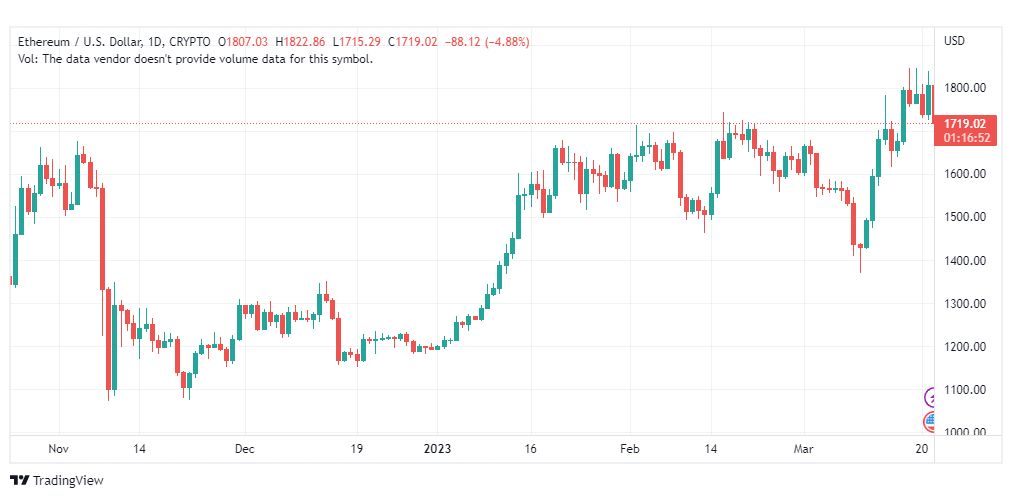Open the USD currency label
Viewport: 1012px width, 498px height.
tap(955, 41)
